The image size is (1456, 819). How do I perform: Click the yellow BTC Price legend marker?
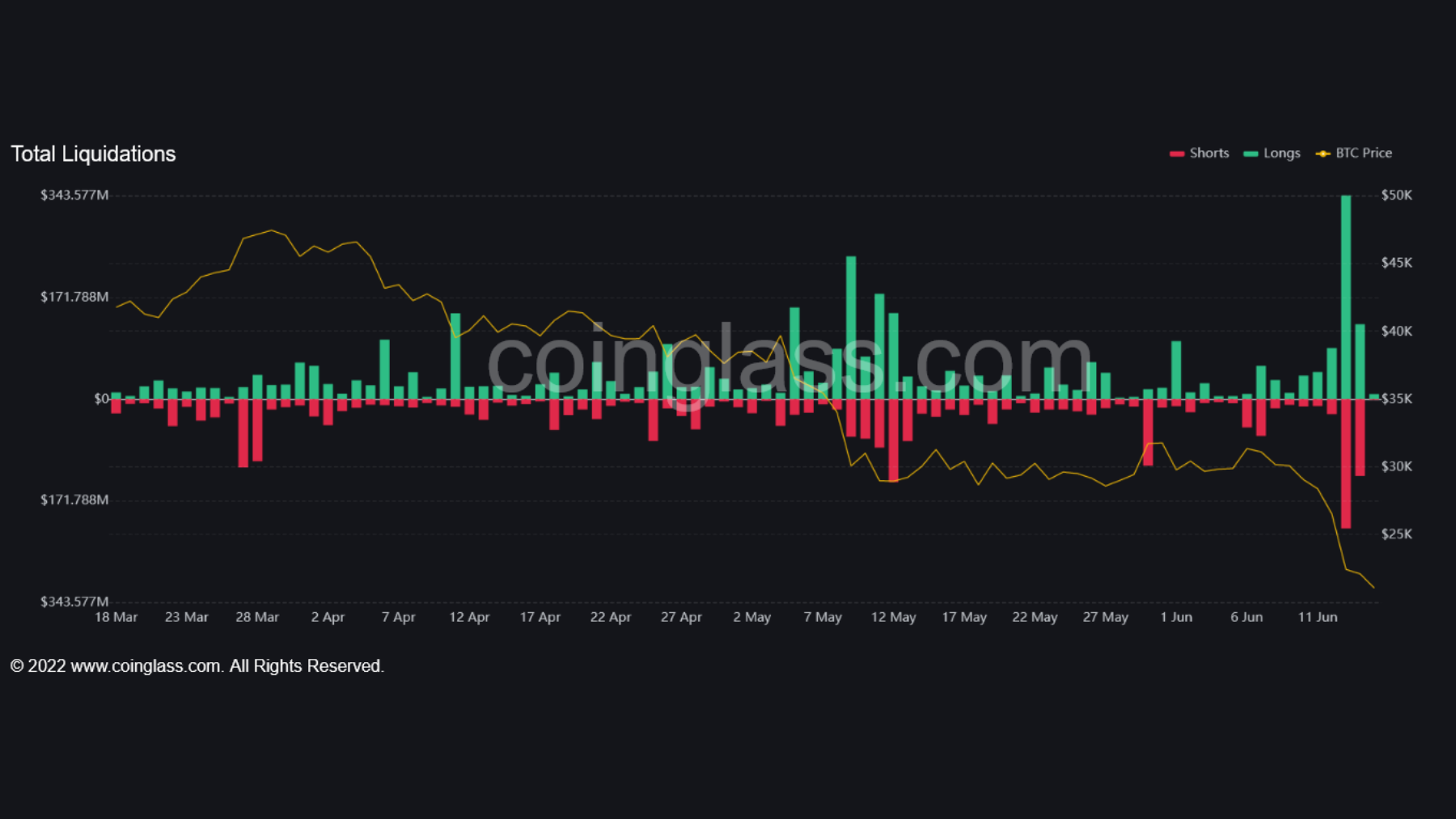tap(1324, 153)
